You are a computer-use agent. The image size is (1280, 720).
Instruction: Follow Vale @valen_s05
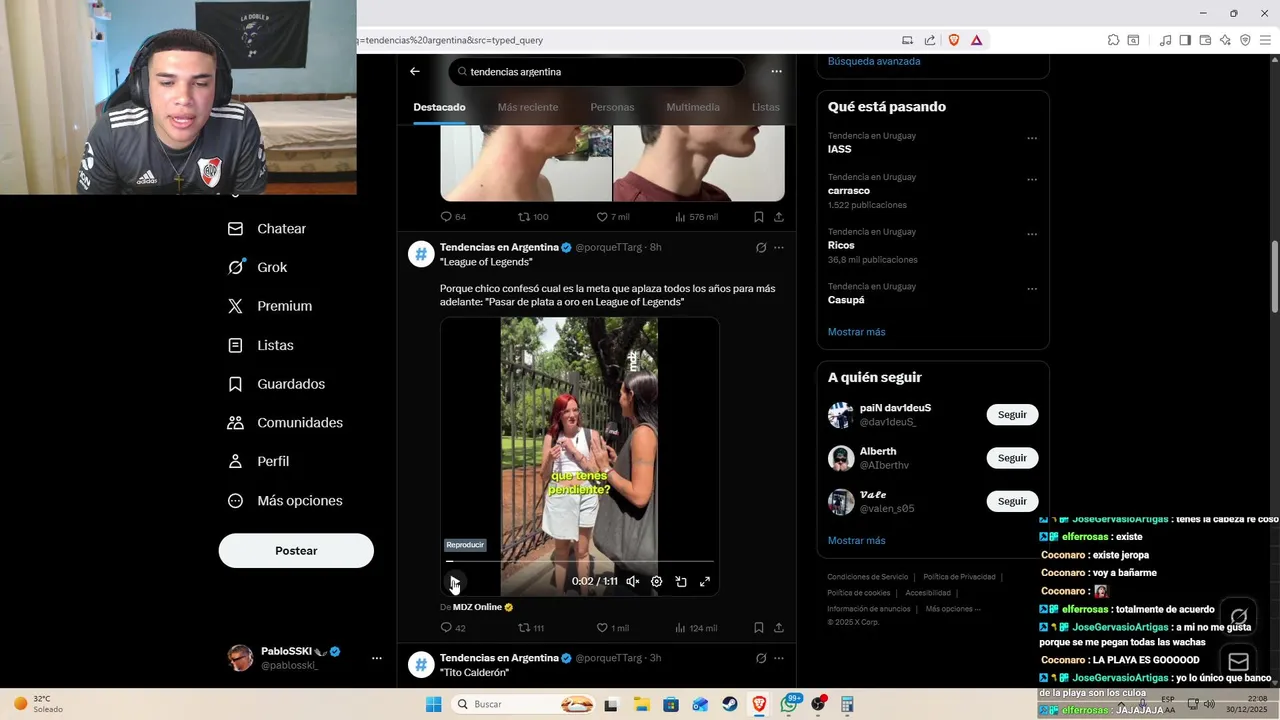(x=1012, y=501)
